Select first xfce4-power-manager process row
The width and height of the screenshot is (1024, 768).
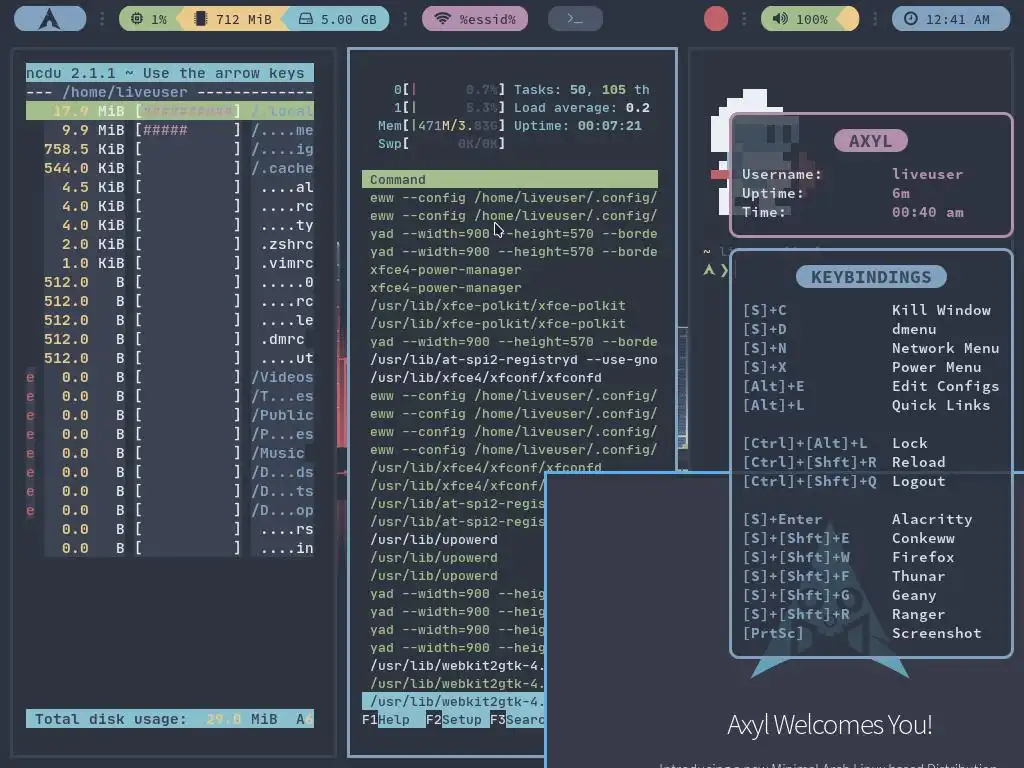(509, 269)
